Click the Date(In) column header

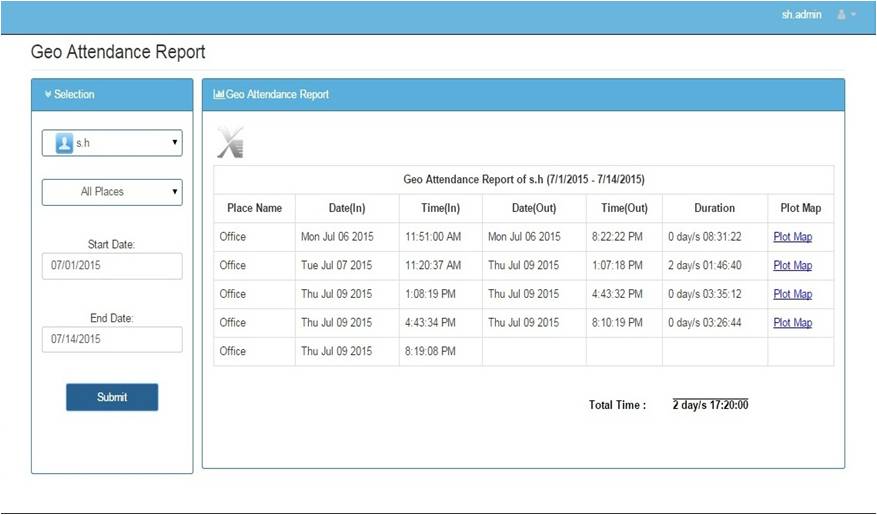click(347, 208)
